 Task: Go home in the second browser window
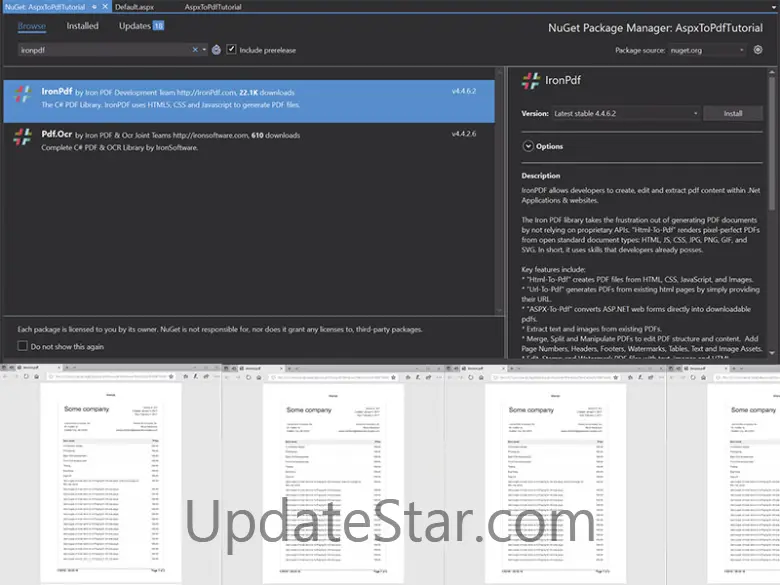pyautogui.click(x=259, y=377)
